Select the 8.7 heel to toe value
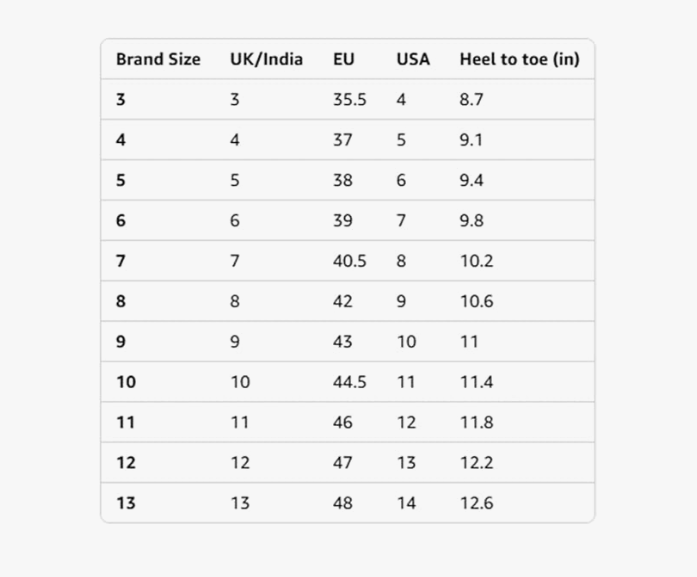The width and height of the screenshot is (697, 577). coord(472,100)
